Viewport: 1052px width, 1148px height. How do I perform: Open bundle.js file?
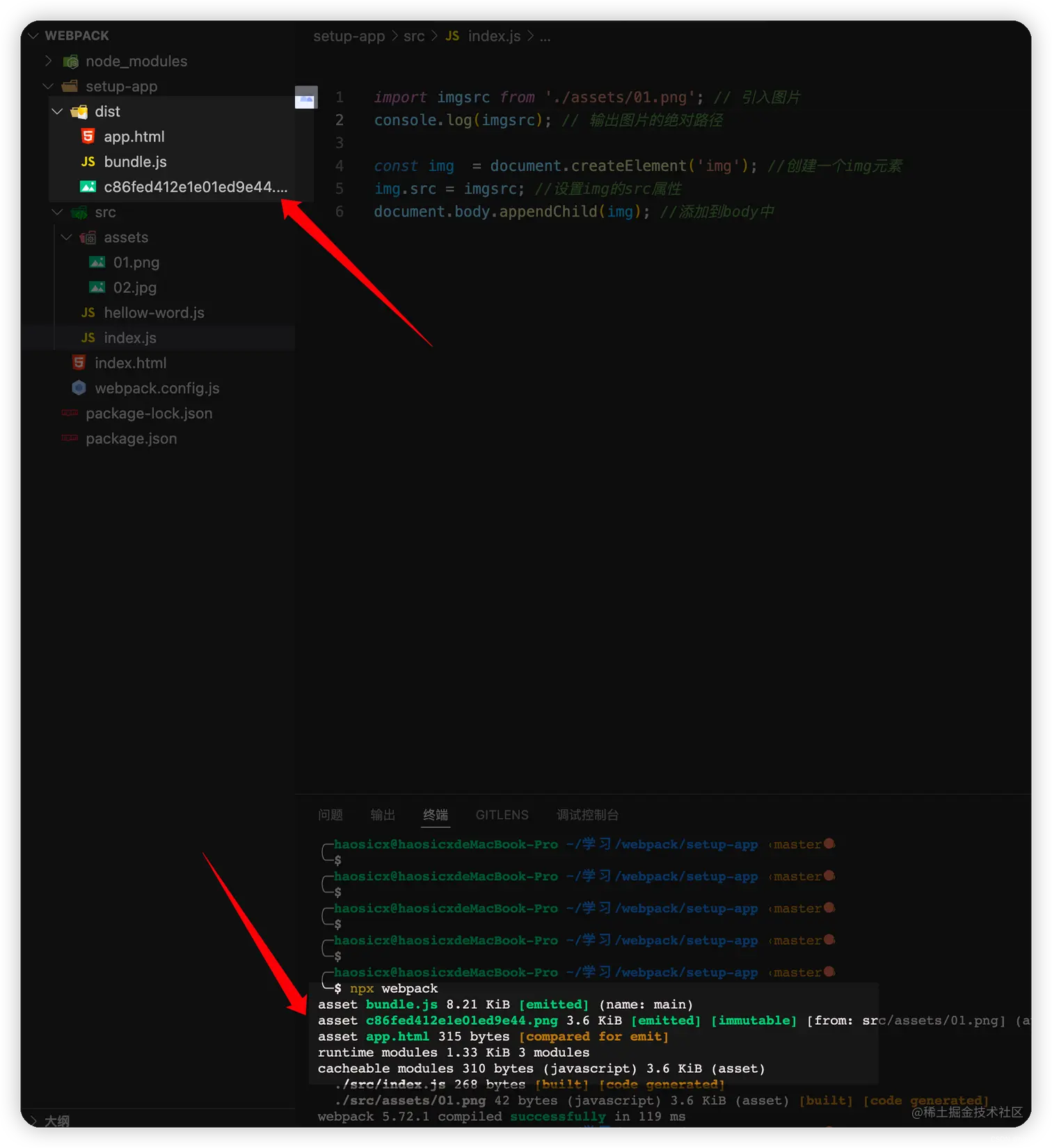pyautogui.click(x=136, y=161)
